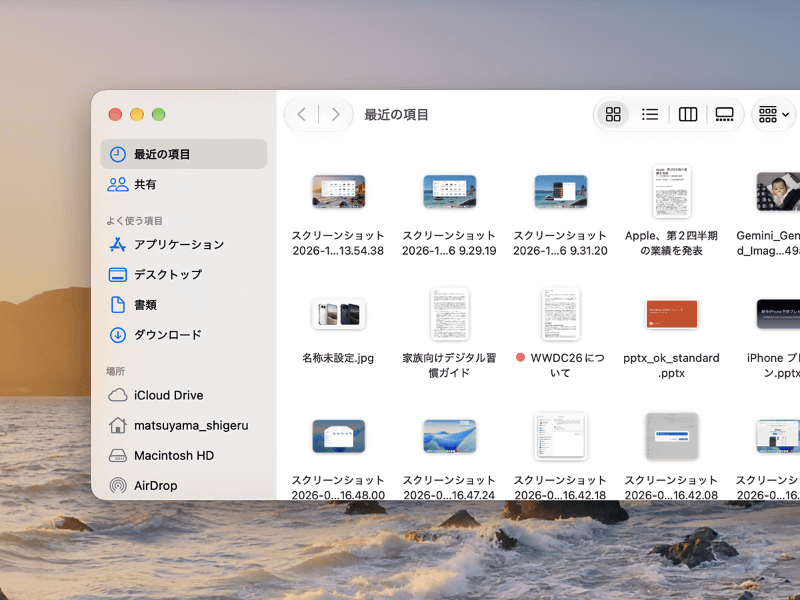Open iCloud Drive in the sidebar
800x600 pixels.
184,395
